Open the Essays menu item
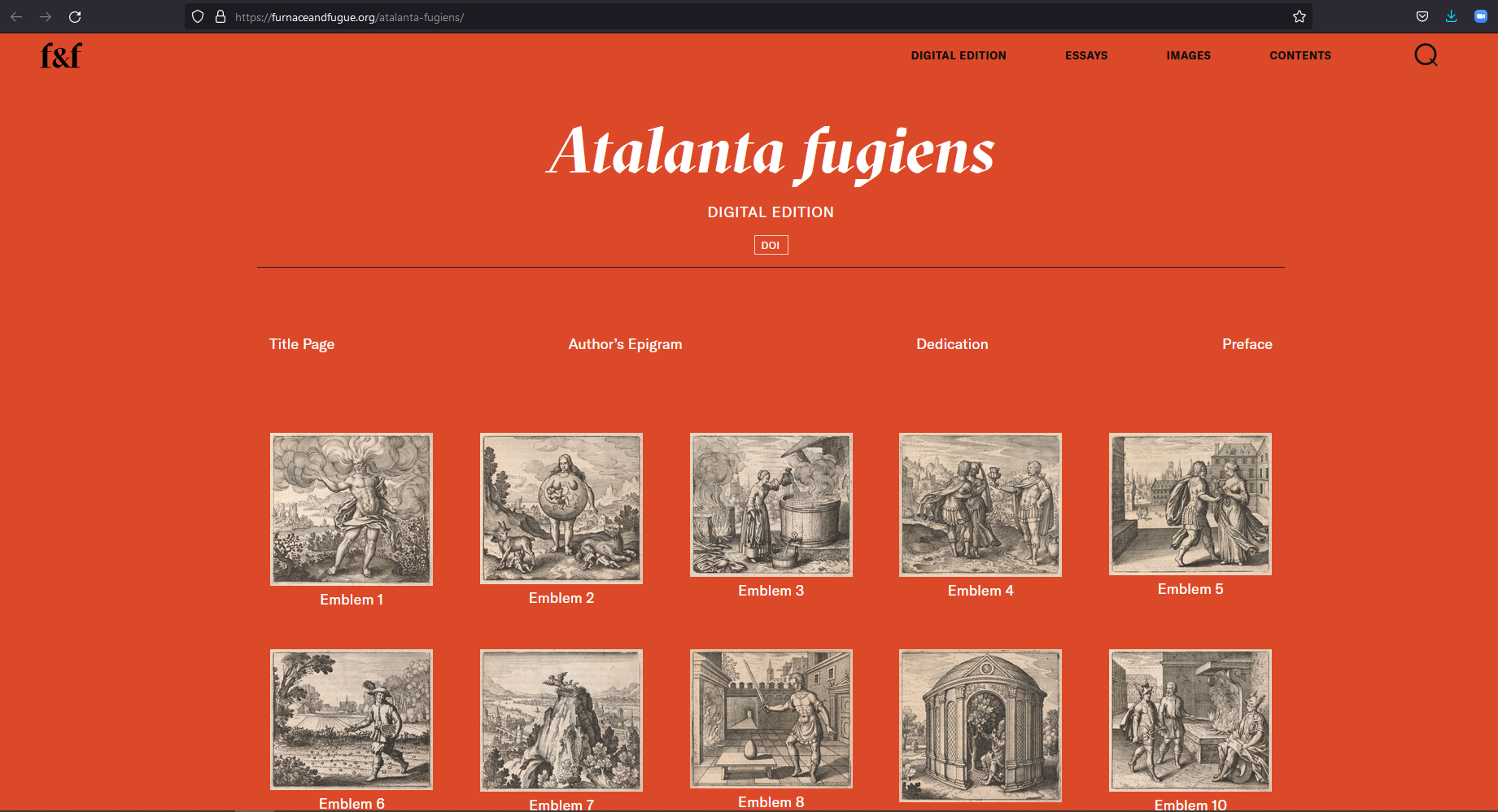1498x812 pixels. tap(1086, 55)
